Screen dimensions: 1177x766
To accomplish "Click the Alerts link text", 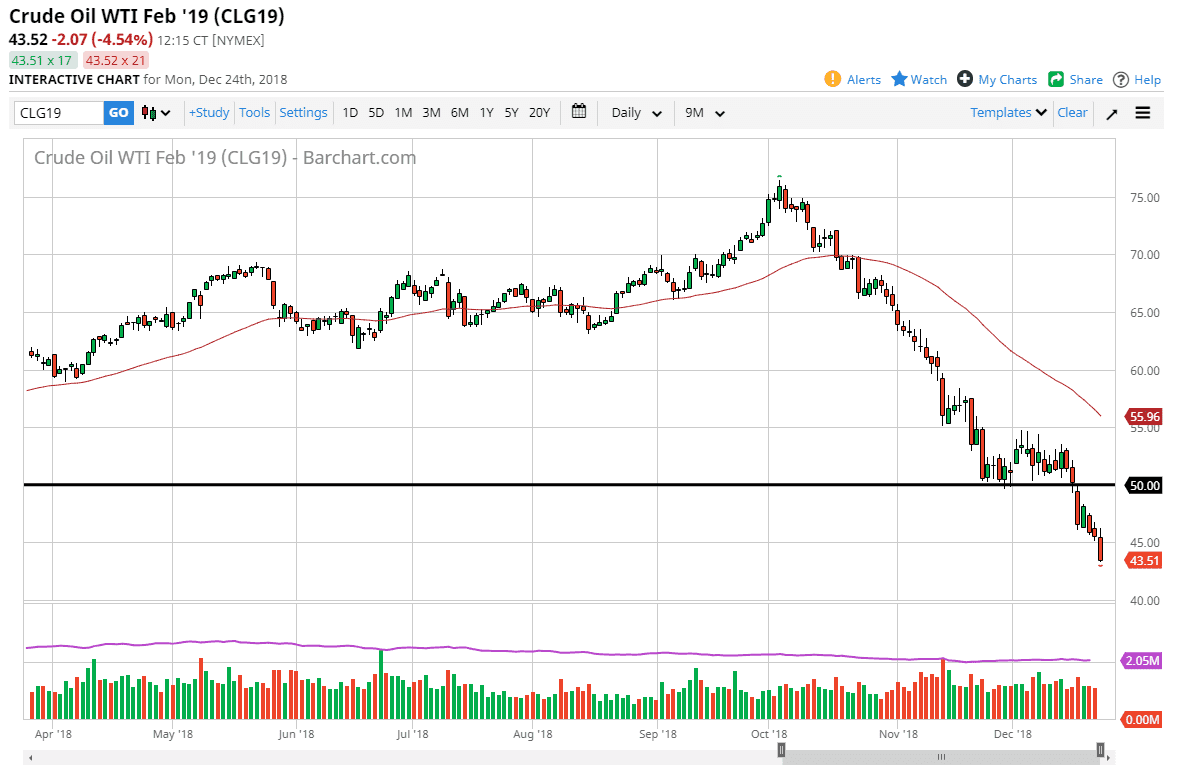I will pyautogui.click(x=864, y=80).
